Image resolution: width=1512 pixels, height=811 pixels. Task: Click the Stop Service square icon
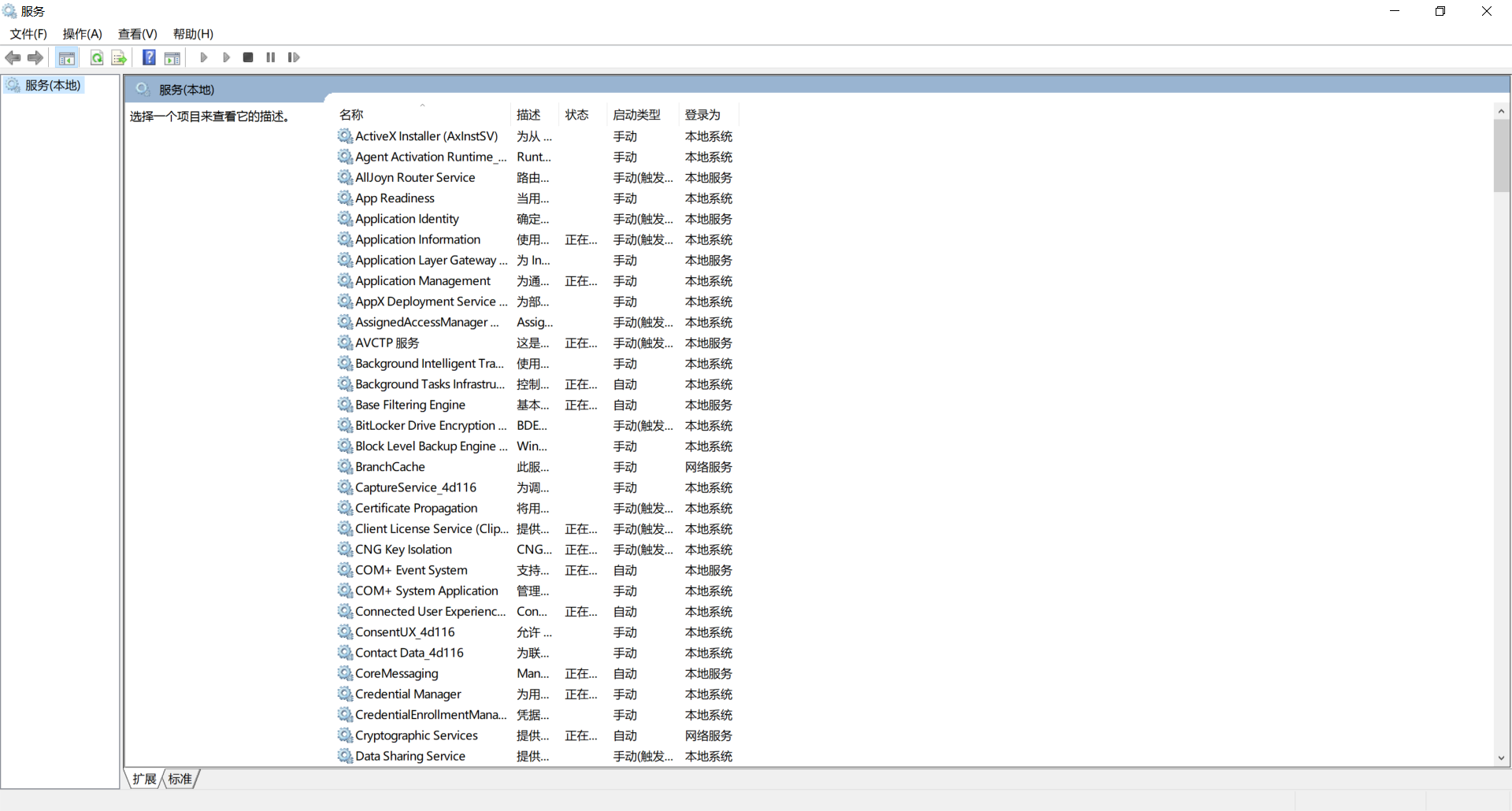tap(248, 57)
